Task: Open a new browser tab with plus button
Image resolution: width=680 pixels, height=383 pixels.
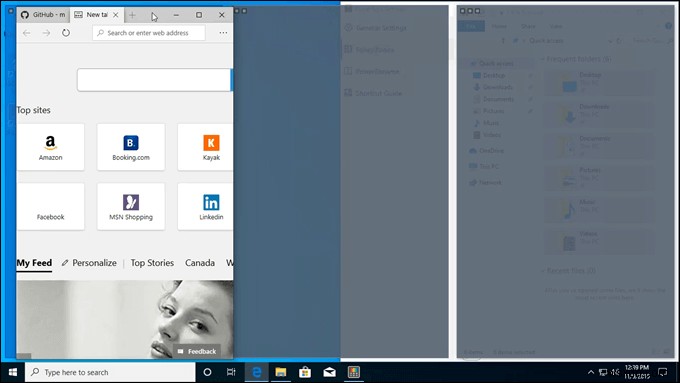Action: pos(132,15)
